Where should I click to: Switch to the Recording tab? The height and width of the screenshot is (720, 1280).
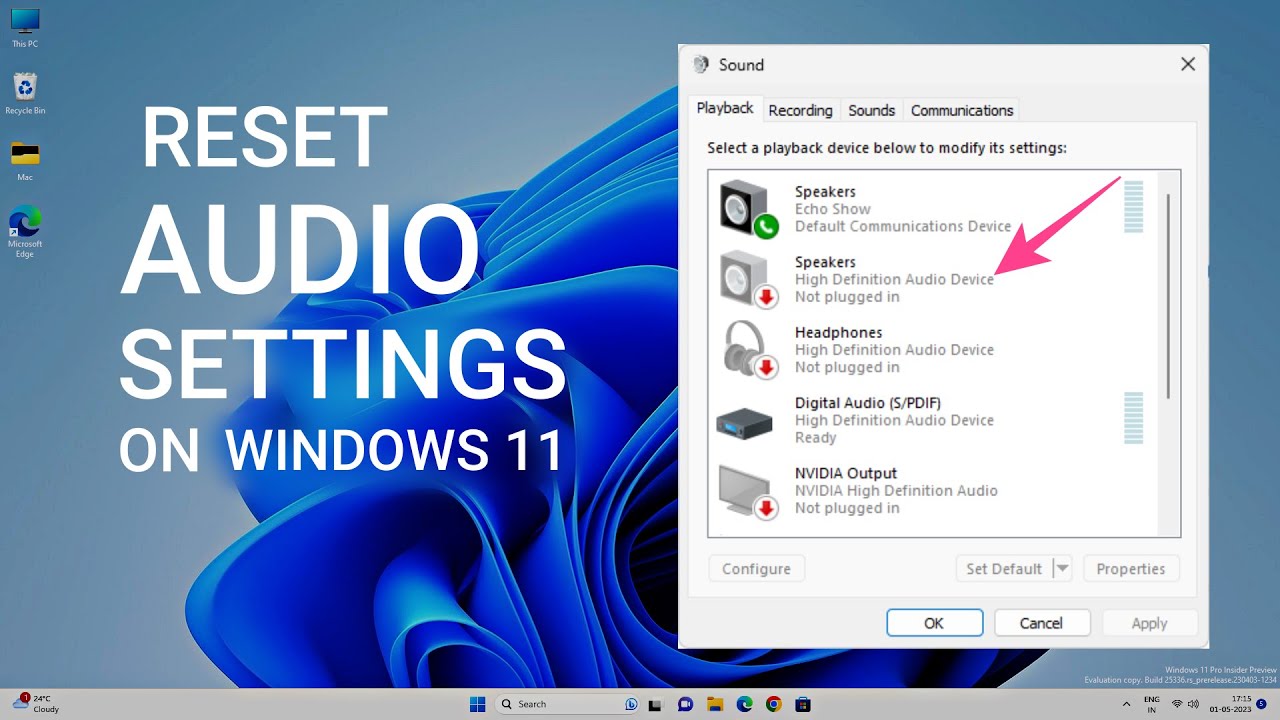(800, 110)
